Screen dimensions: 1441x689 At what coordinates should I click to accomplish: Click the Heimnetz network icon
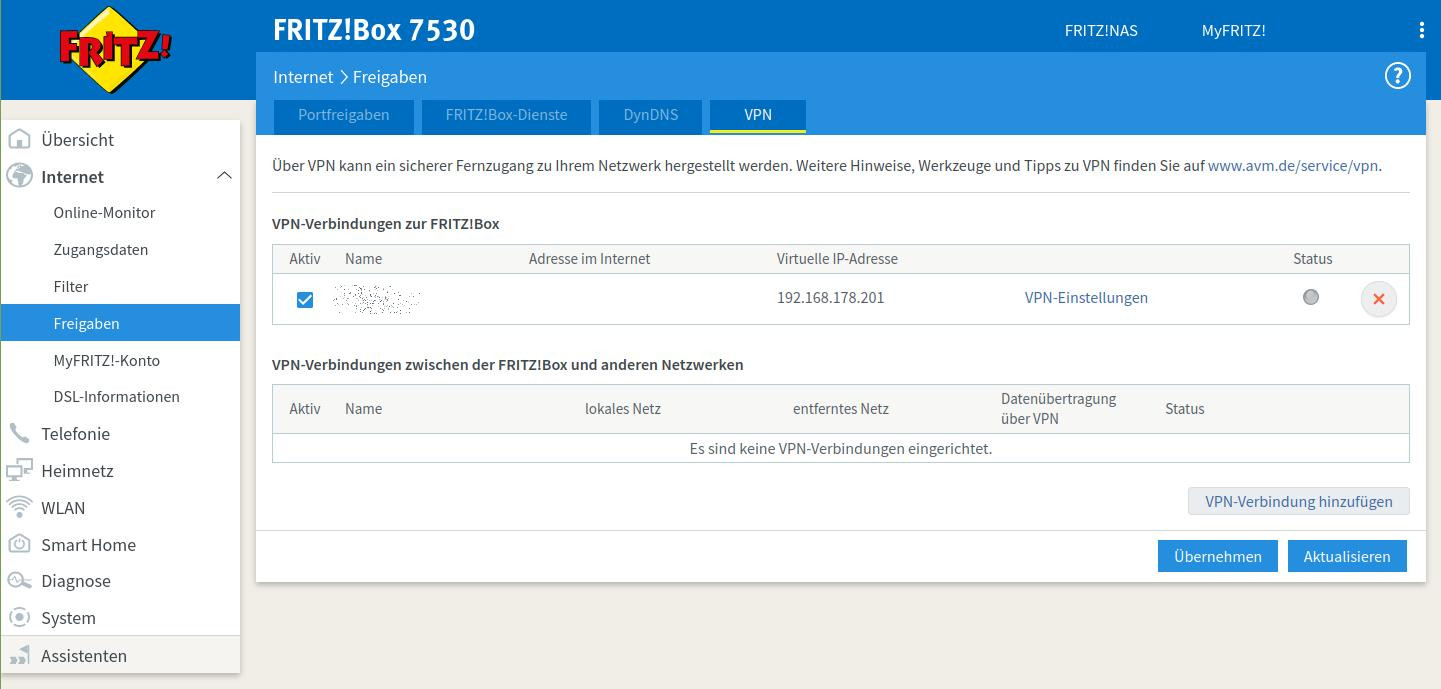19,470
